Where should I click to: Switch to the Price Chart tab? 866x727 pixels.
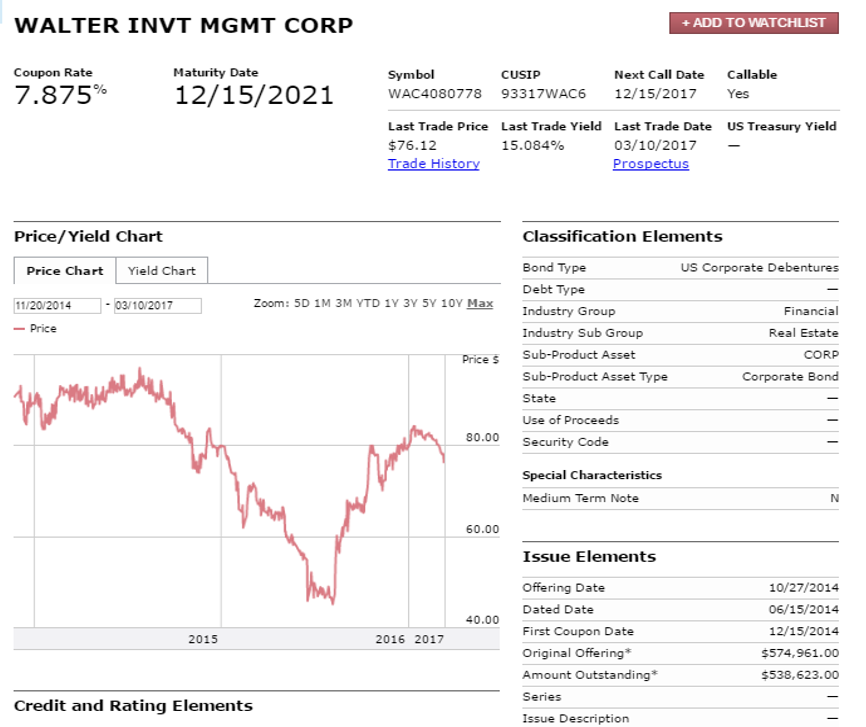[x=65, y=271]
